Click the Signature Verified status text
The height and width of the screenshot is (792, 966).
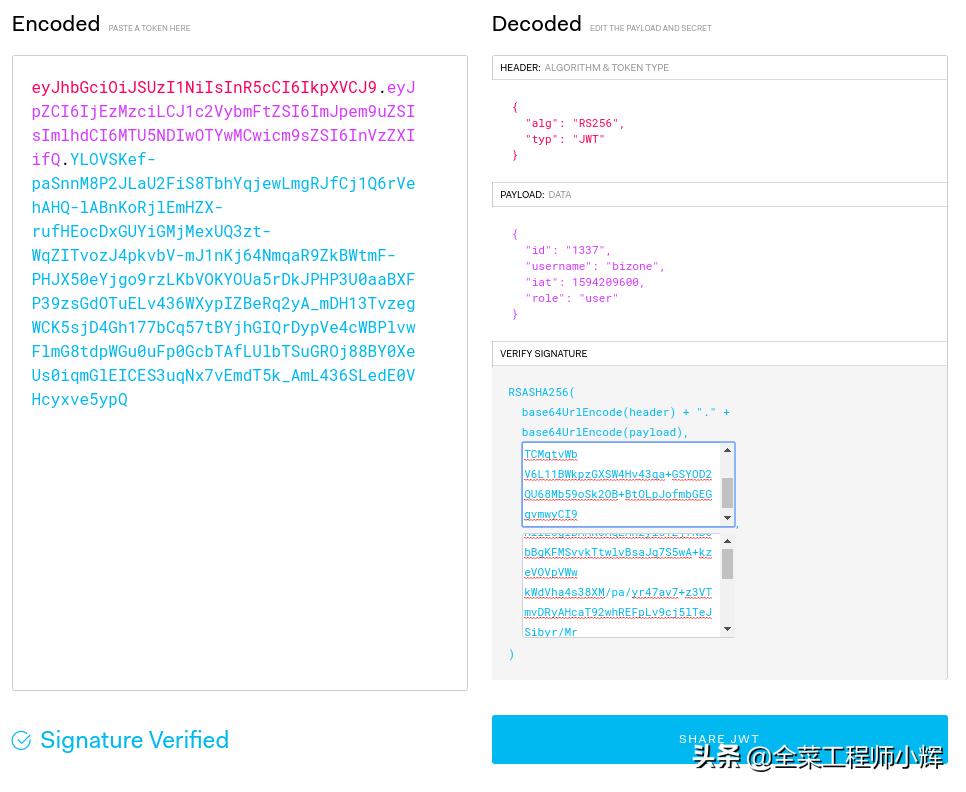click(x=134, y=740)
